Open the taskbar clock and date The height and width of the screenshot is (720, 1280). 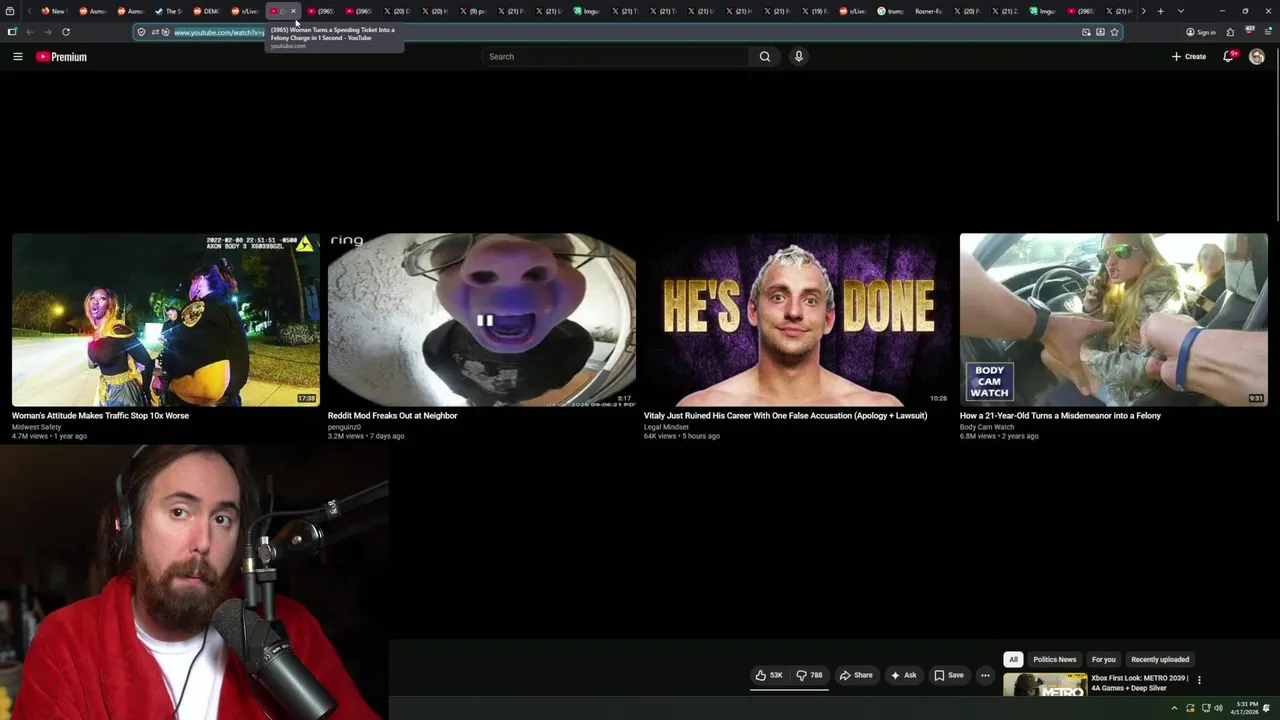click(1246, 708)
